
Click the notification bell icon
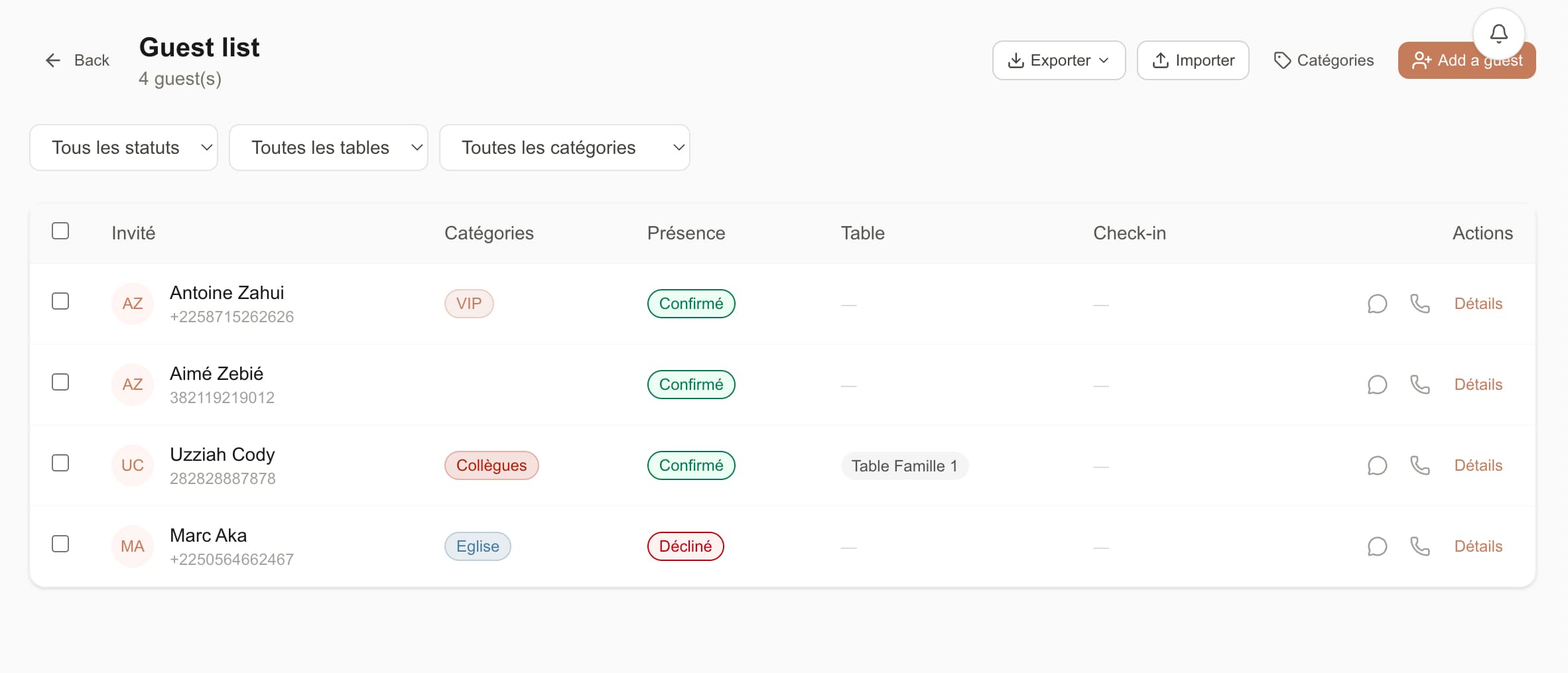pos(1498,33)
